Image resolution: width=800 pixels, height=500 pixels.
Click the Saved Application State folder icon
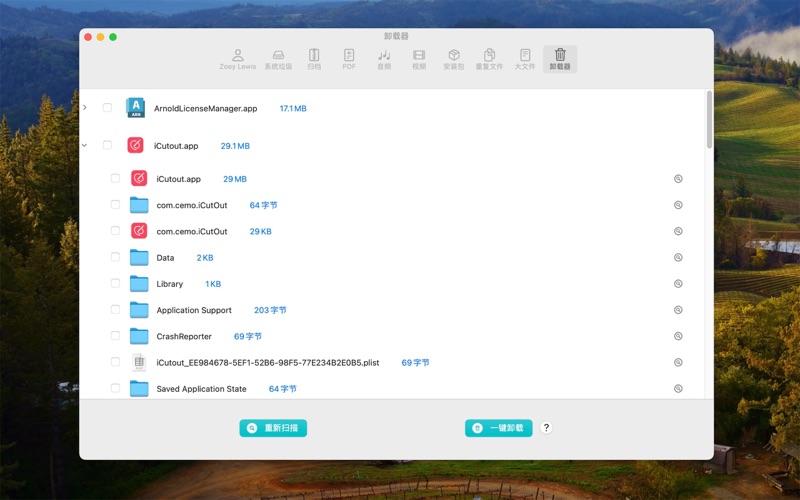click(x=139, y=389)
